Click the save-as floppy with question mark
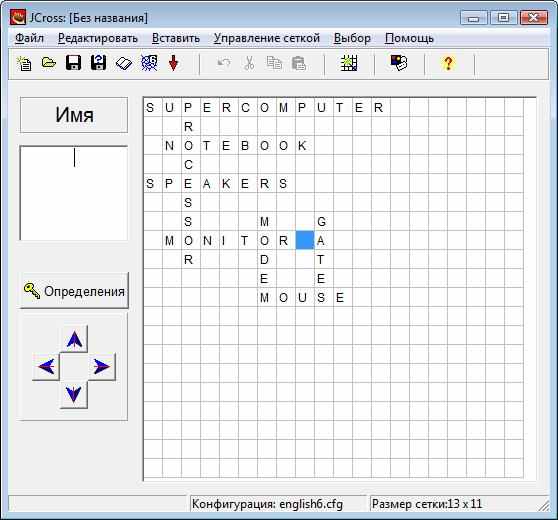Viewport: 558px width, 520px height. click(x=98, y=63)
